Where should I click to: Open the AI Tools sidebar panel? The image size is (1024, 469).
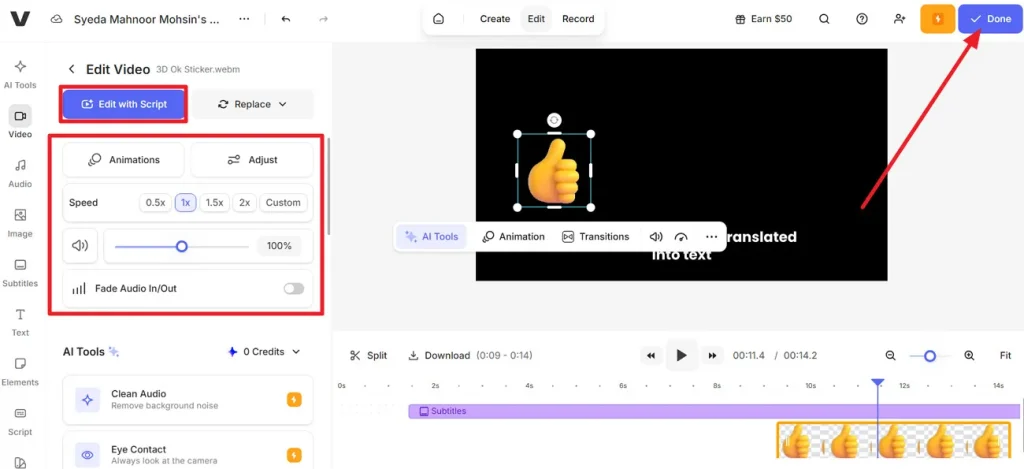point(20,74)
